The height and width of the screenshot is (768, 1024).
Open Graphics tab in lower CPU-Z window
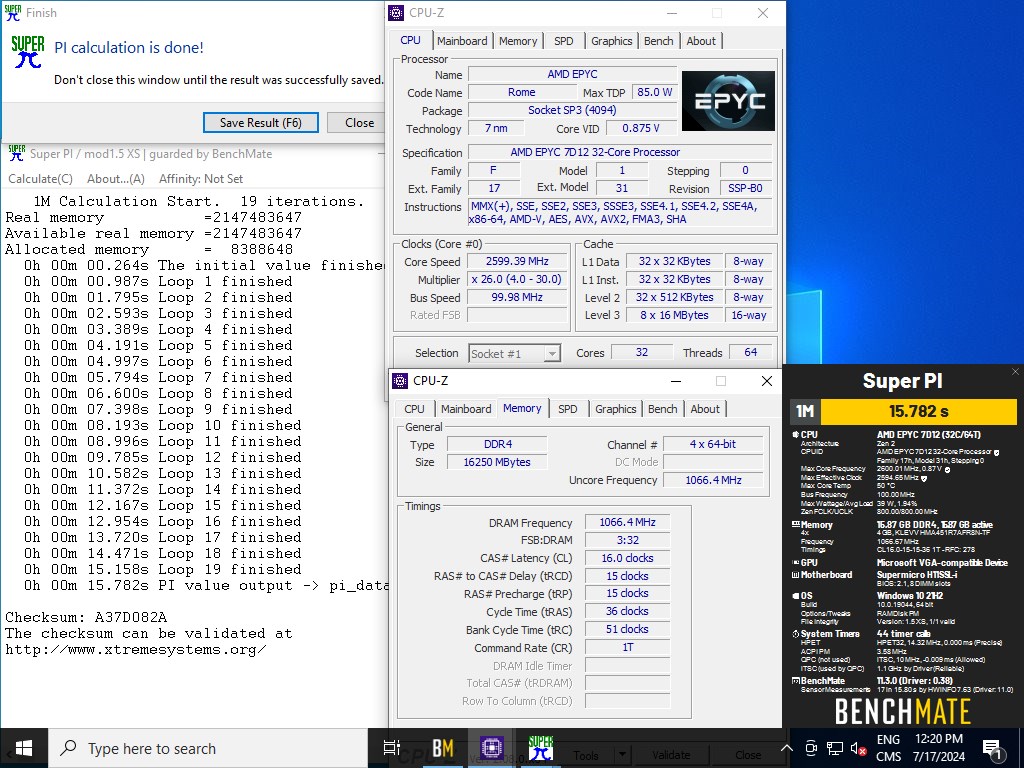pyautogui.click(x=615, y=409)
